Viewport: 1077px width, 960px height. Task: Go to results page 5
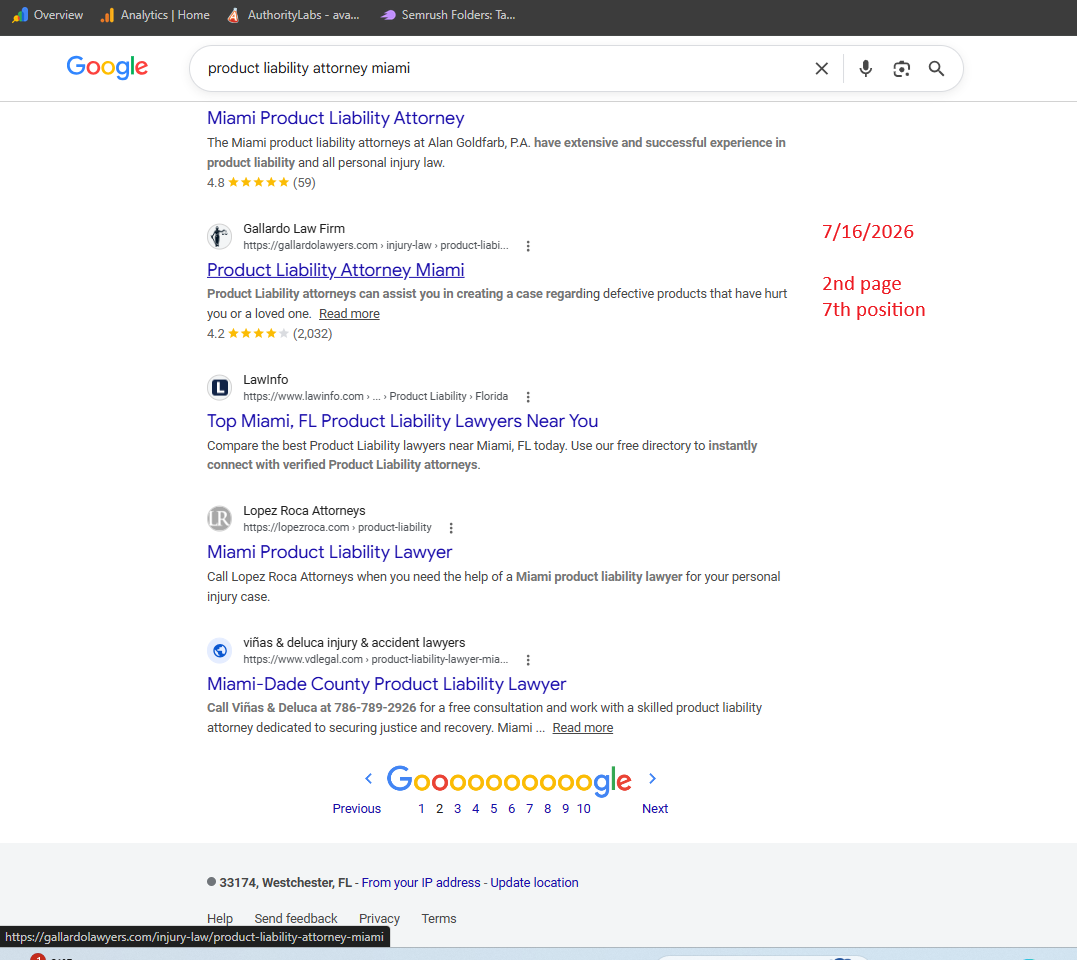click(x=494, y=809)
